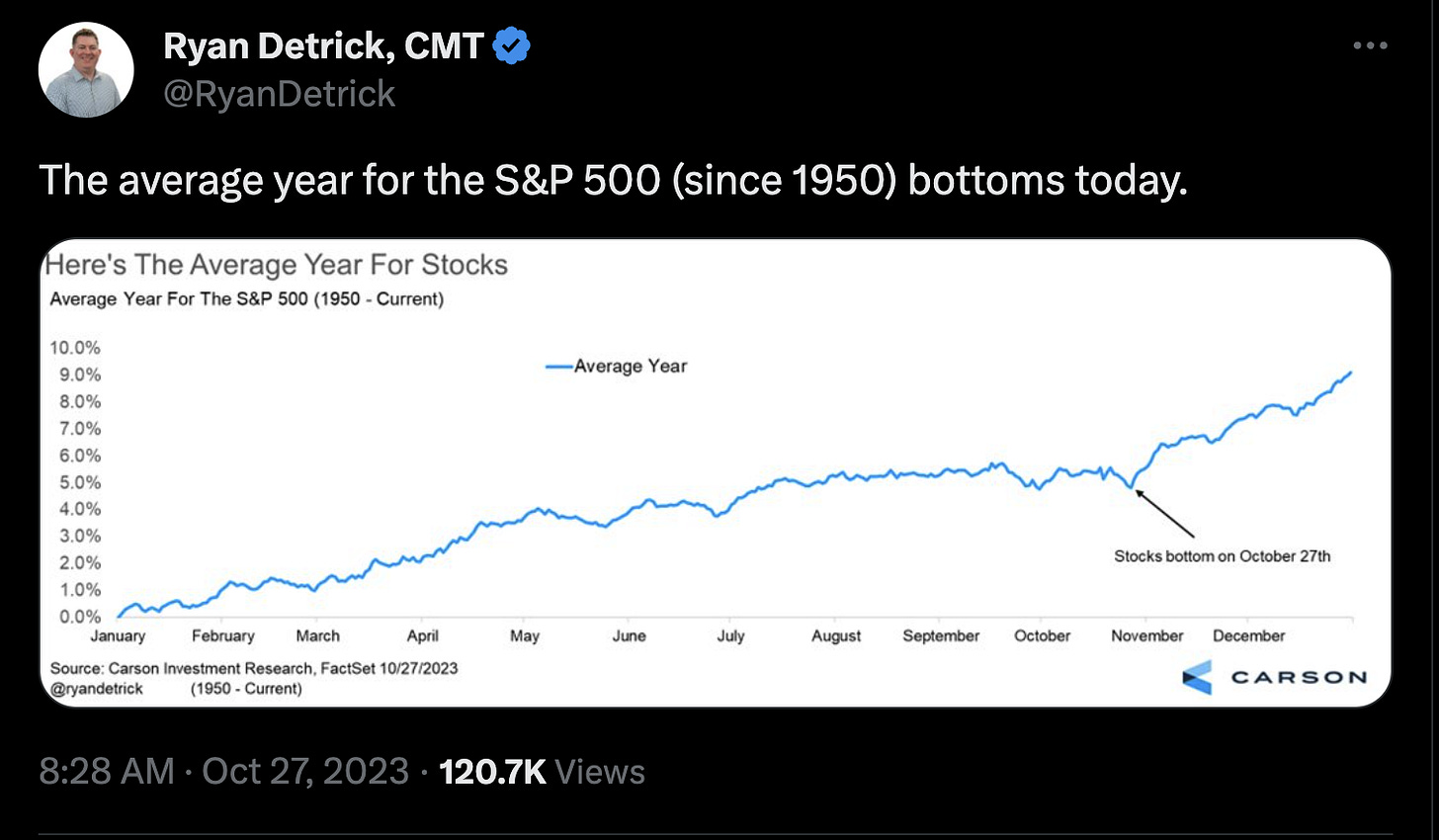Viewport: 1439px width, 840px height.
Task: Click the Ryan Detrick, CMT display name
Action: tap(323, 45)
